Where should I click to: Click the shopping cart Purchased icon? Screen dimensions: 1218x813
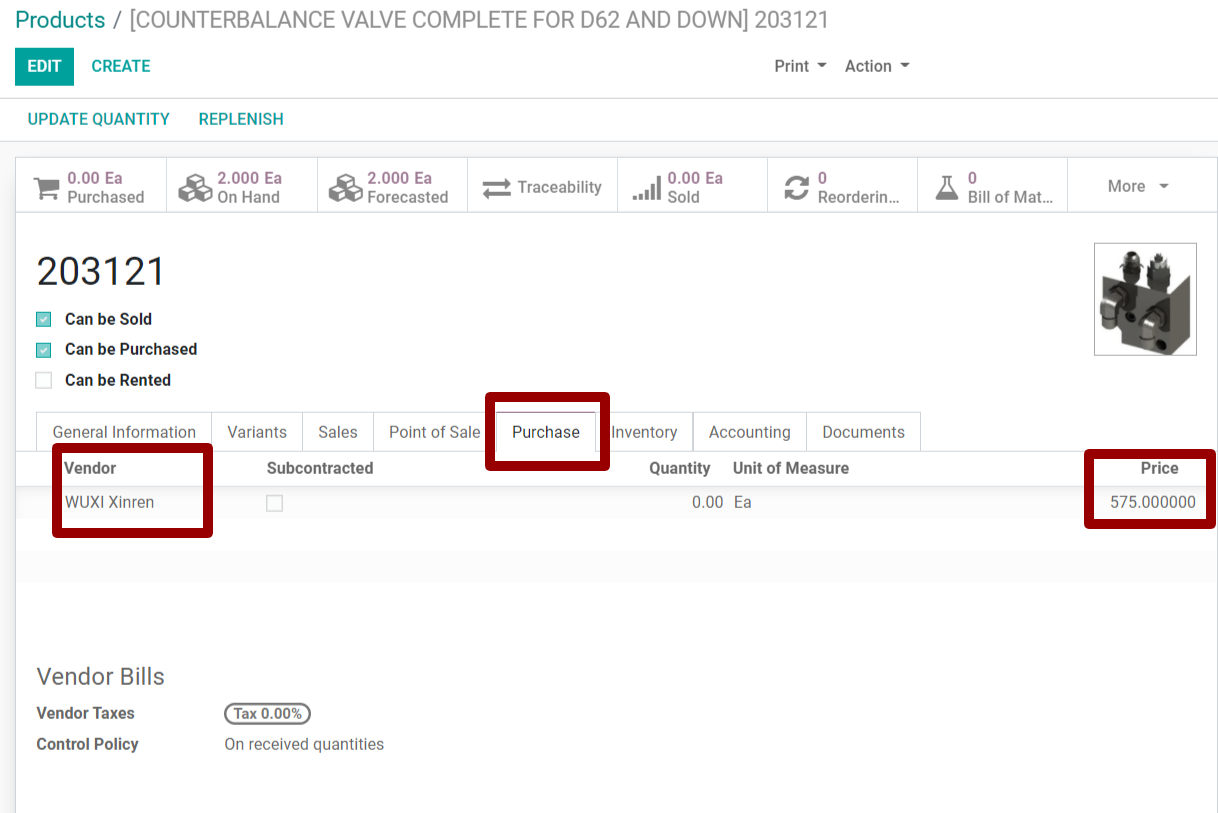point(47,188)
